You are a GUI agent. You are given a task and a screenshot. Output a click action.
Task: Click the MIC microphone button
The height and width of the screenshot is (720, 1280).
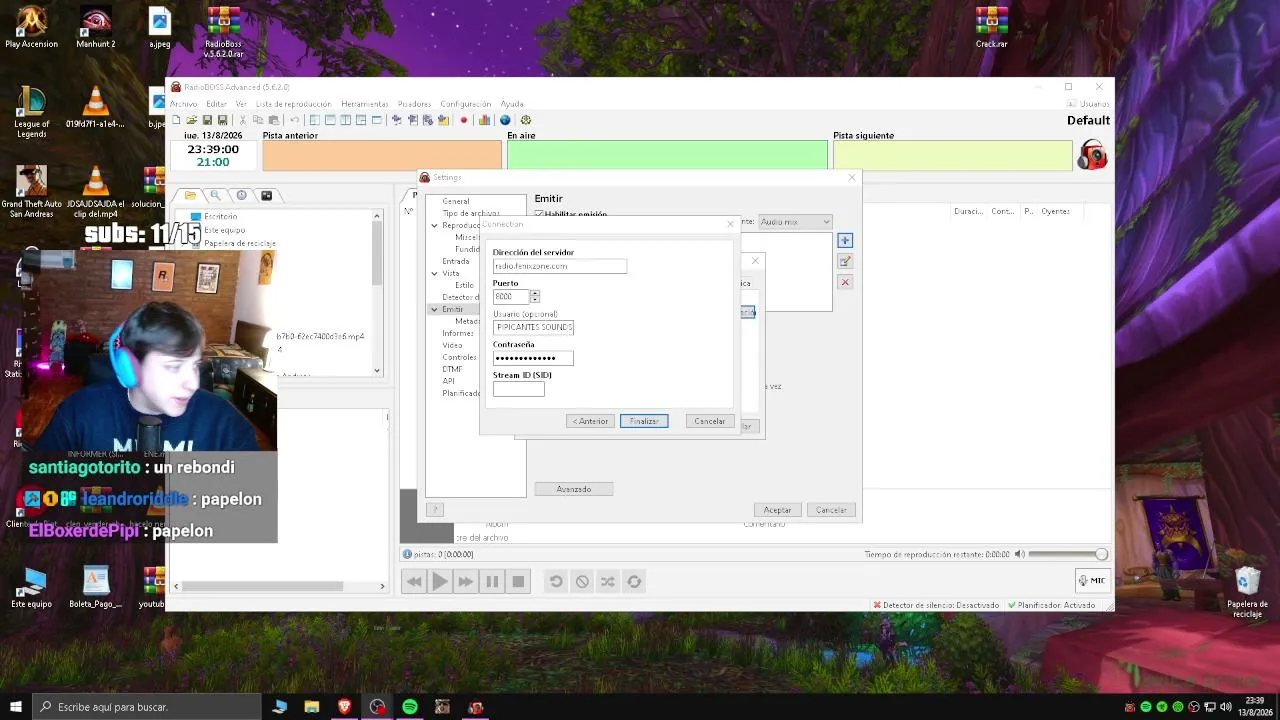click(1092, 580)
